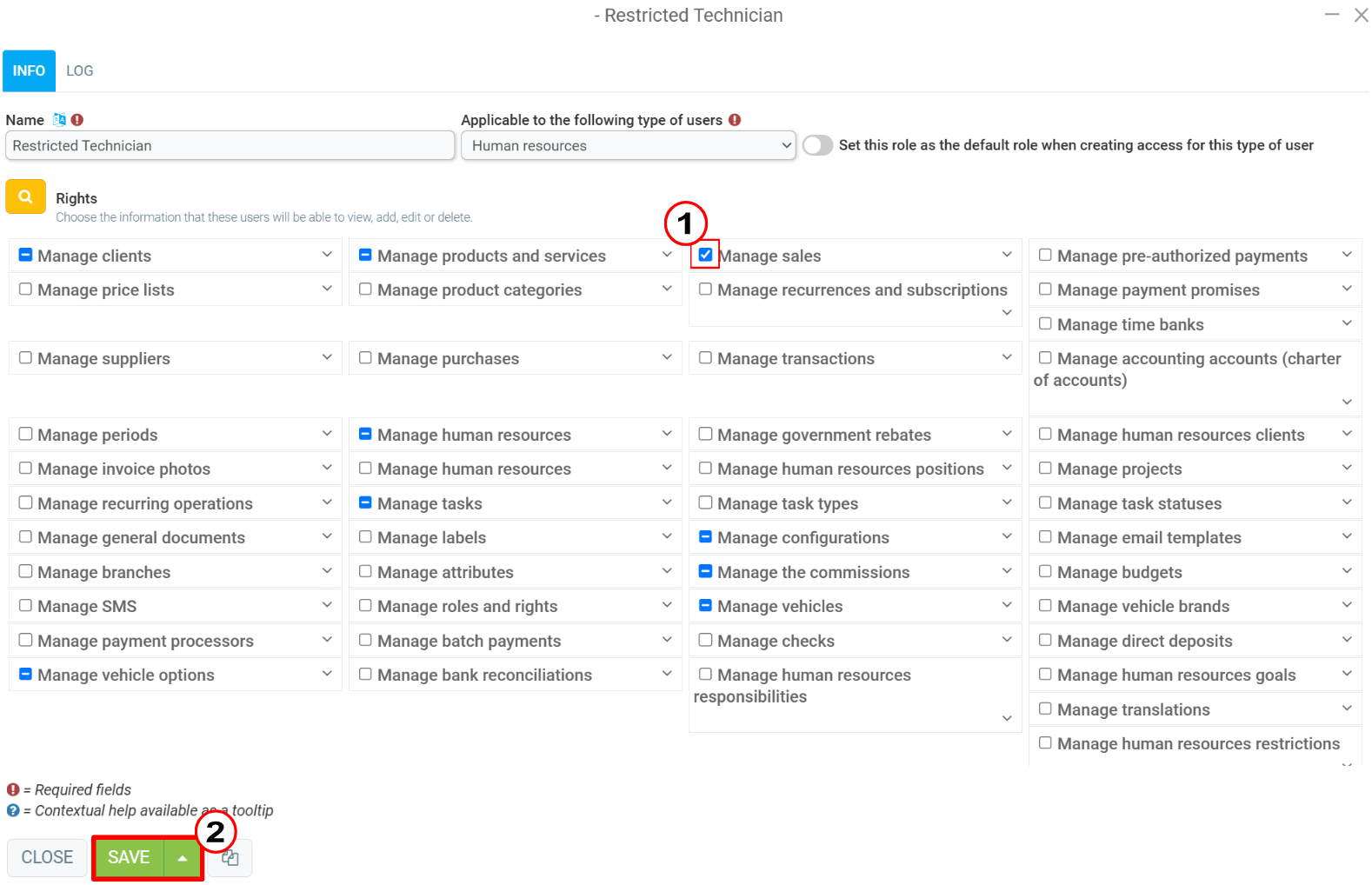
Task: Click Manage human resources positions label
Action: point(850,469)
